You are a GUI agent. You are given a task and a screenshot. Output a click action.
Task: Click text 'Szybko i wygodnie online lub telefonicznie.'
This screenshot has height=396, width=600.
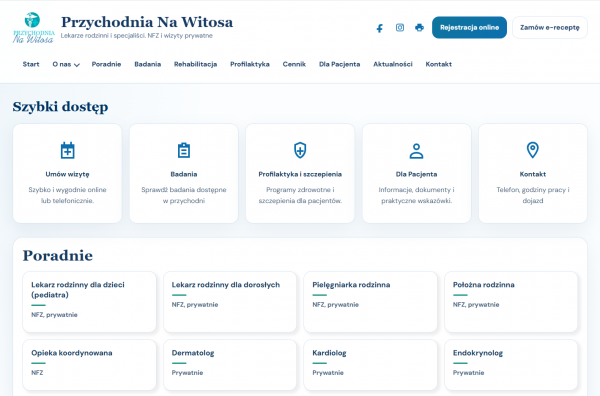(x=67, y=195)
